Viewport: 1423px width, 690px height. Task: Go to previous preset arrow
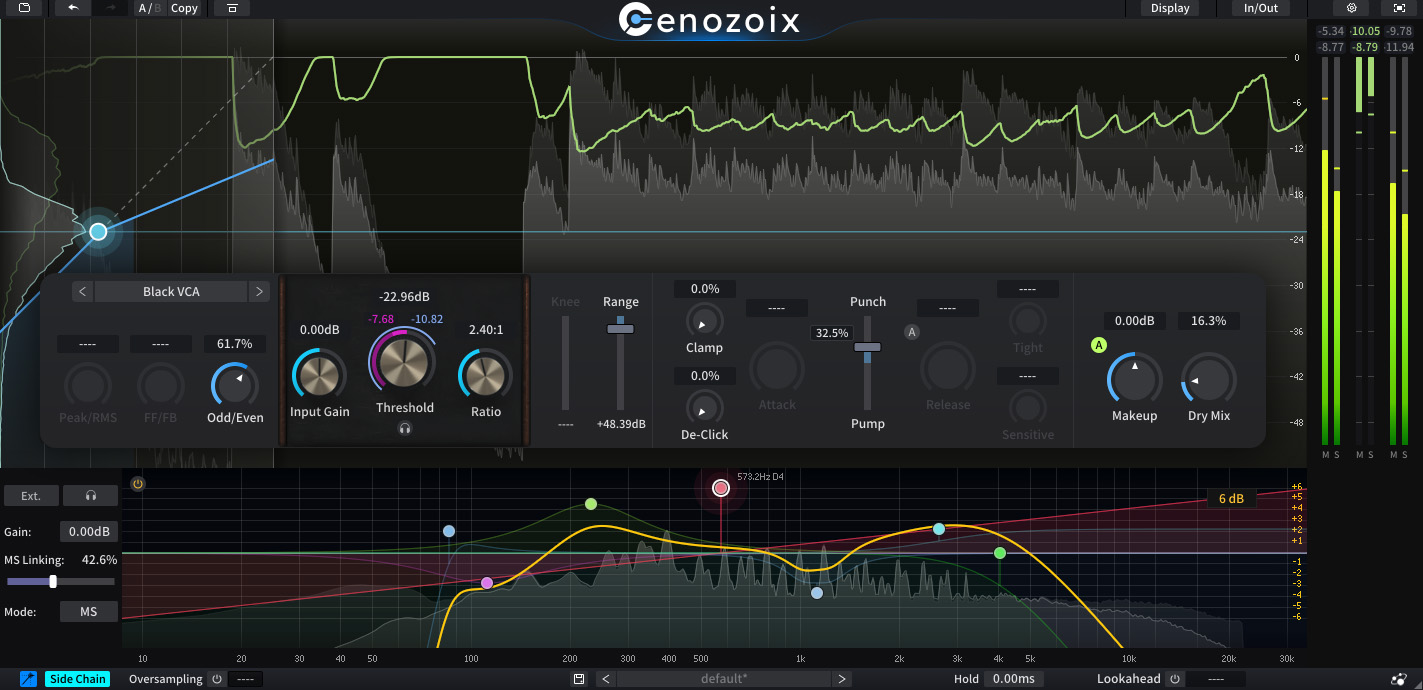[605, 679]
